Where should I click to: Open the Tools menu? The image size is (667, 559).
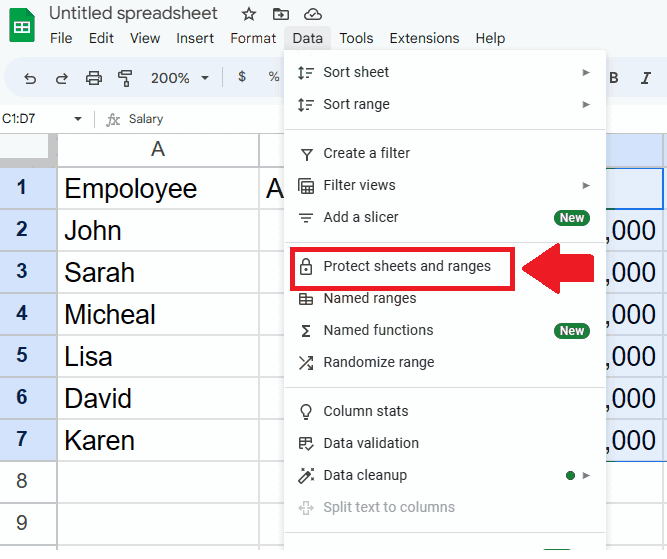356,38
